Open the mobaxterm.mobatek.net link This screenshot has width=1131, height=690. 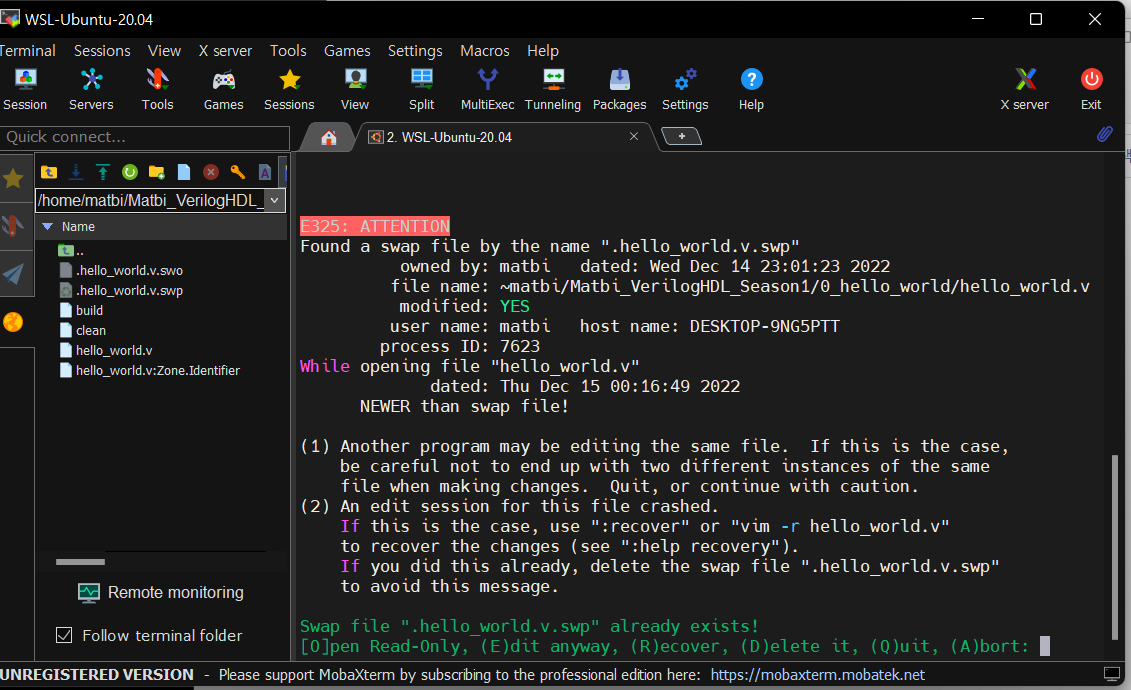tap(817, 675)
